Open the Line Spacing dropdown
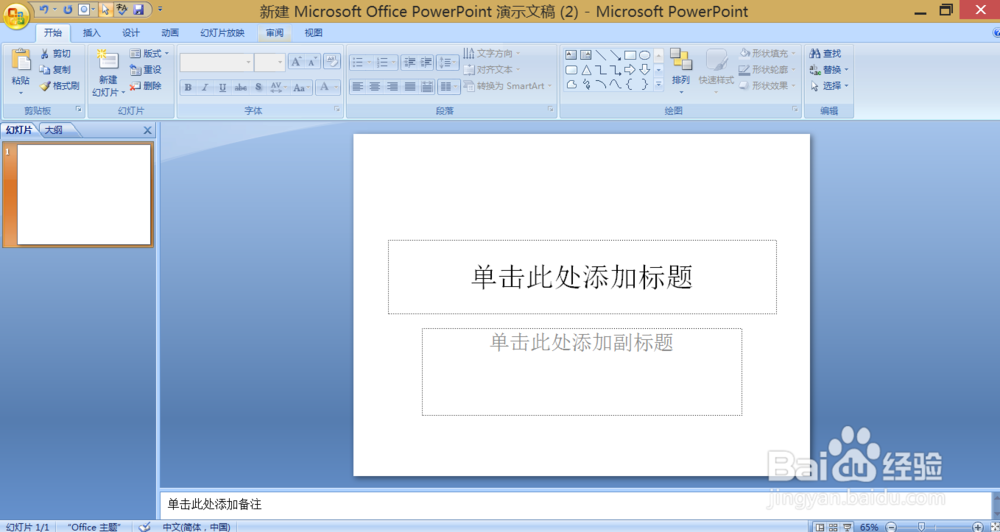The width and height of the screenshot is (1000, 532). pos(448,62)
